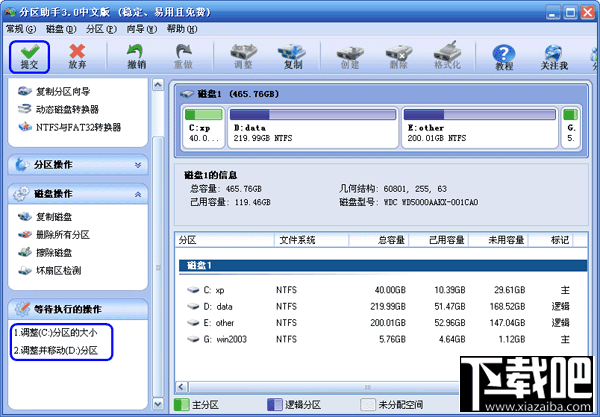Click the 分区操作 panel icon
The height and width of the screenshot is (417, 600).
coord(21,165)
